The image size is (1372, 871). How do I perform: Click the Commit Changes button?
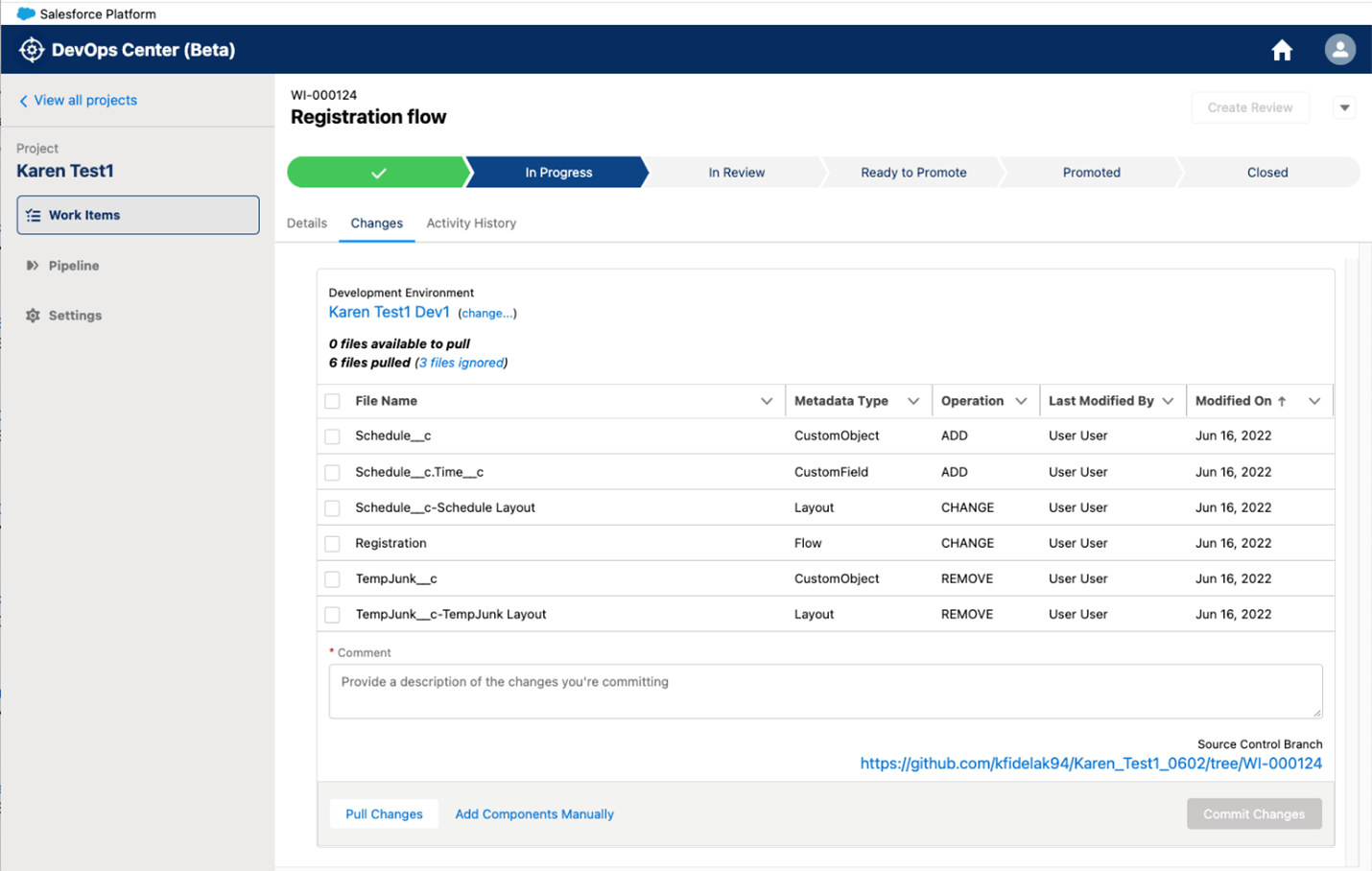[x=1254, y=814]
